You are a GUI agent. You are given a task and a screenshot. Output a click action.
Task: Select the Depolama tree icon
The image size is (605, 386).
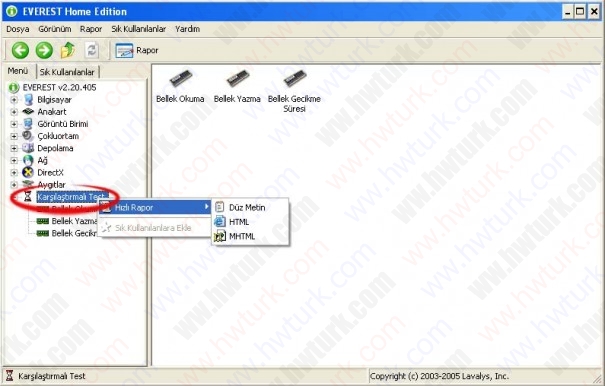click(28, 148)
